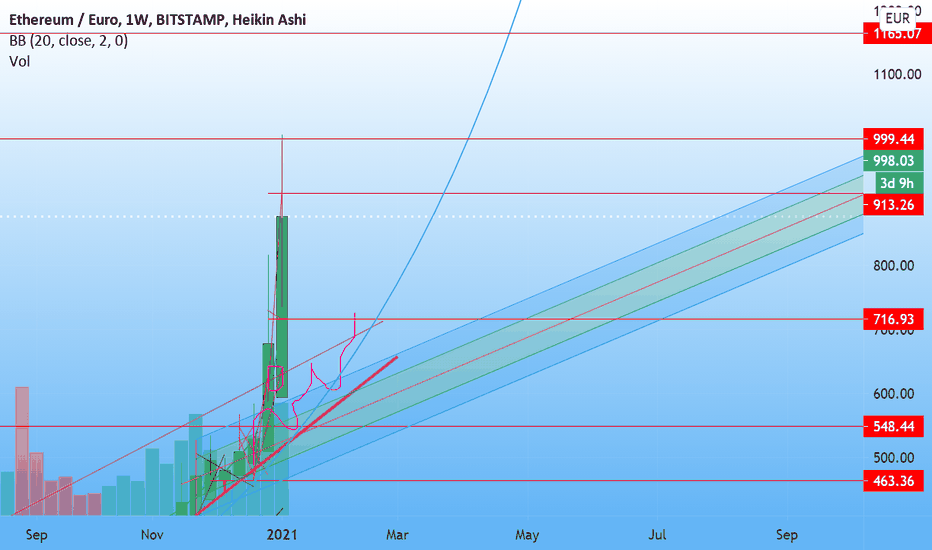This screenshot has height=550, width=932.
Task: Click the Mar time axis label
Action: [x=397, y=535]
